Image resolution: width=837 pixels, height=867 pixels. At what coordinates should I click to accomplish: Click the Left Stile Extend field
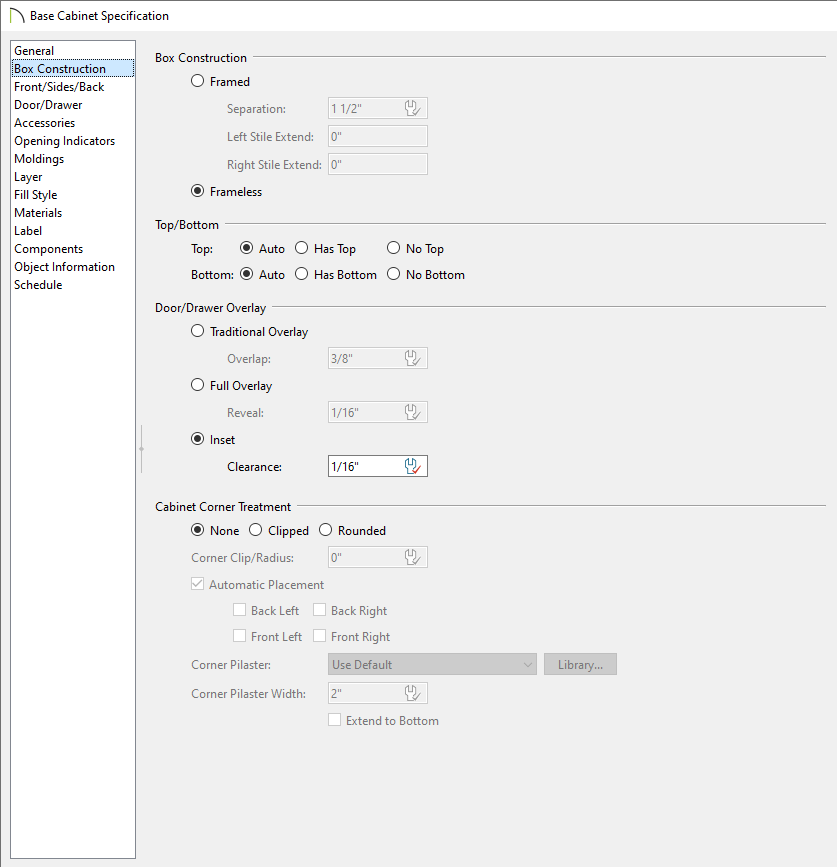click(x=378, y=137)
